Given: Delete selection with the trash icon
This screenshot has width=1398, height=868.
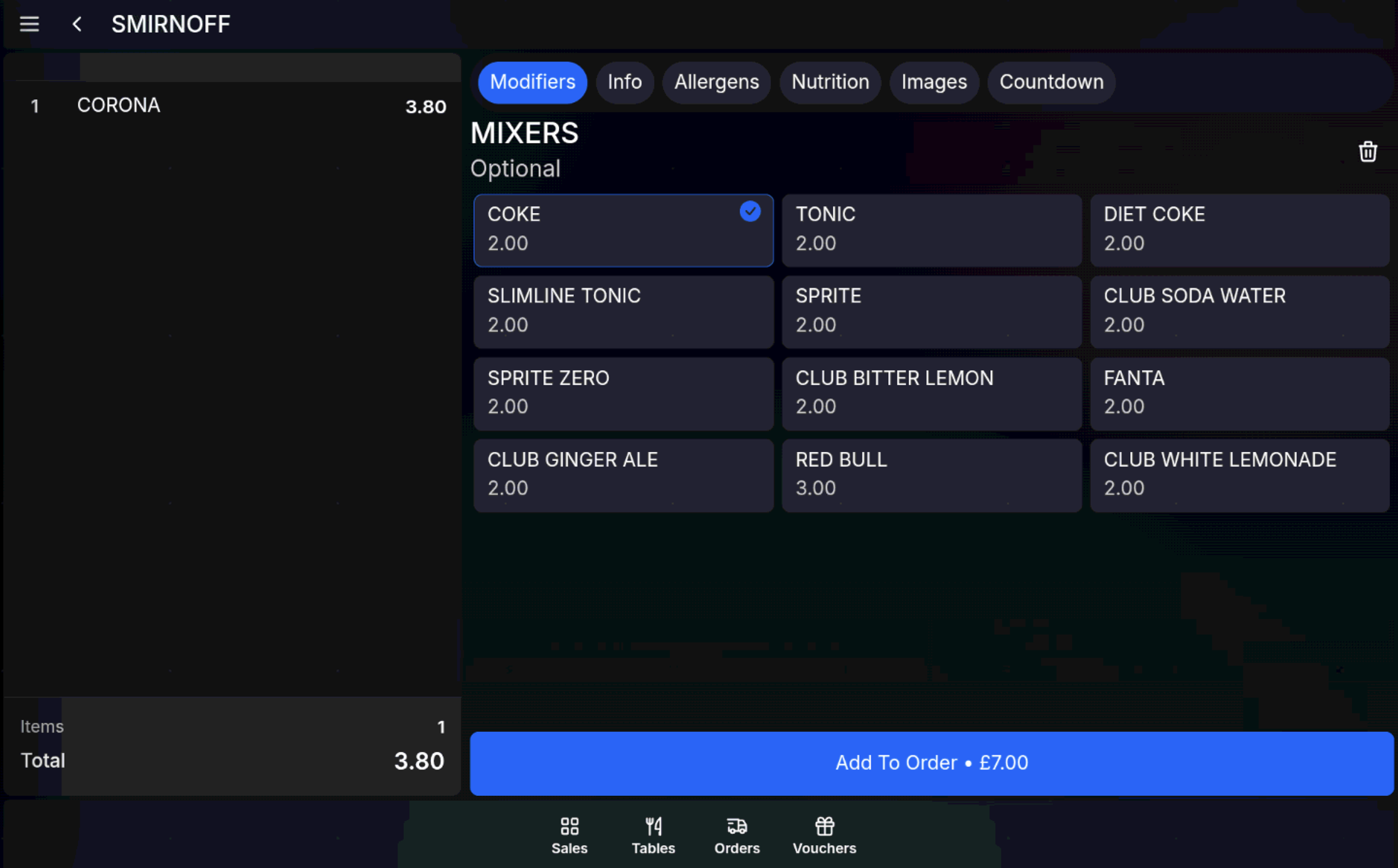Looking at the screenshot, I should pos(1368,151).
